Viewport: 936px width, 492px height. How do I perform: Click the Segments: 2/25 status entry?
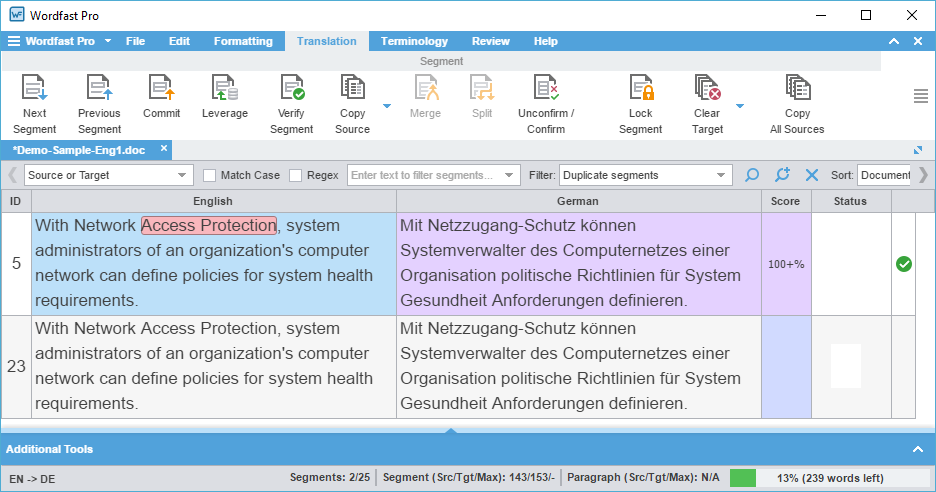pos(330,478)
